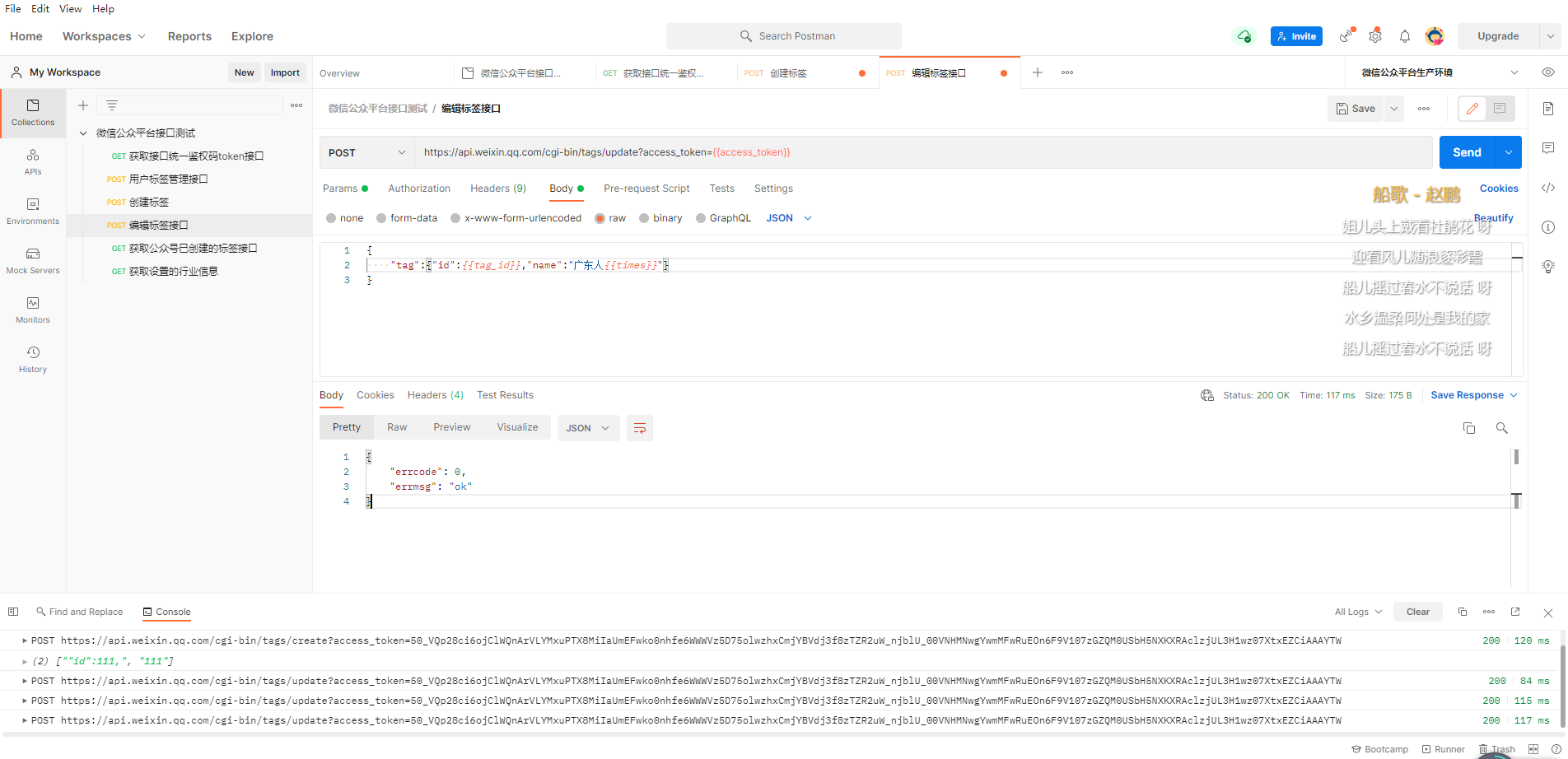Clear the console logs

[x=1418, y=612]
